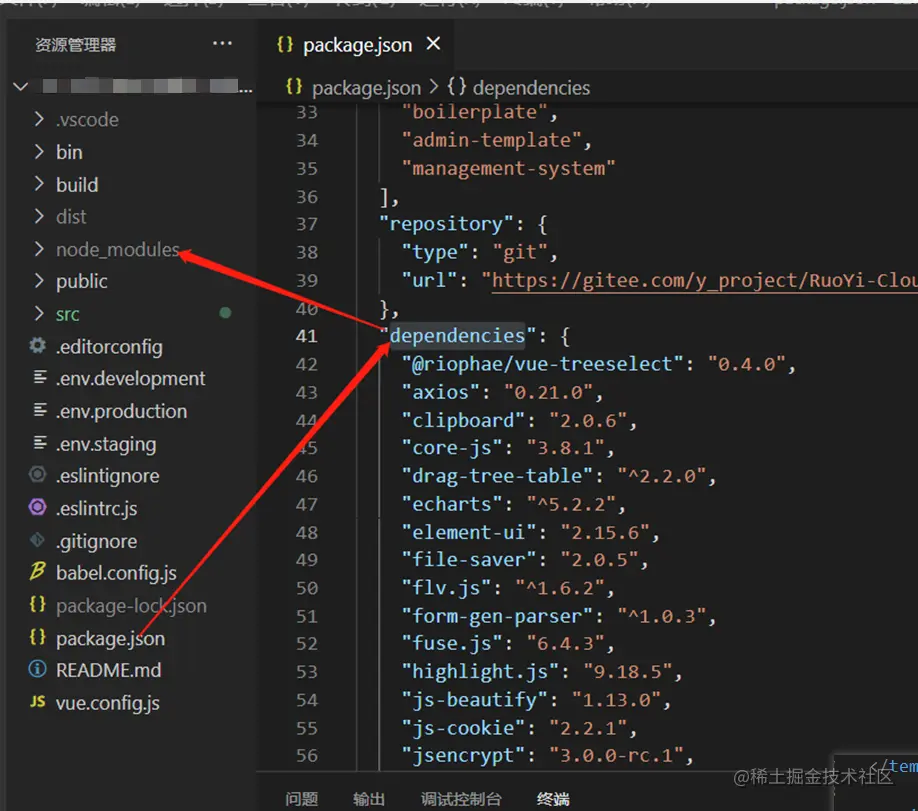Open .eslintrc.js file

(97, 508)
